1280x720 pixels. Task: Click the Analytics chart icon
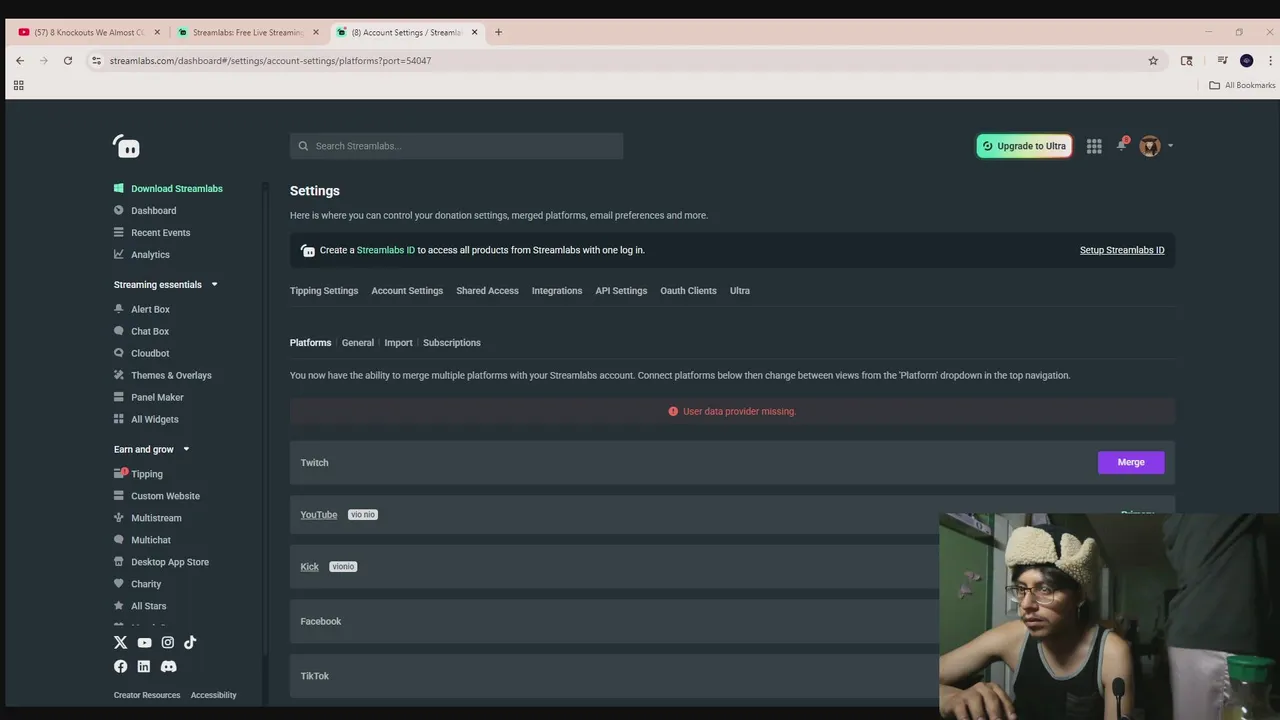119,254
